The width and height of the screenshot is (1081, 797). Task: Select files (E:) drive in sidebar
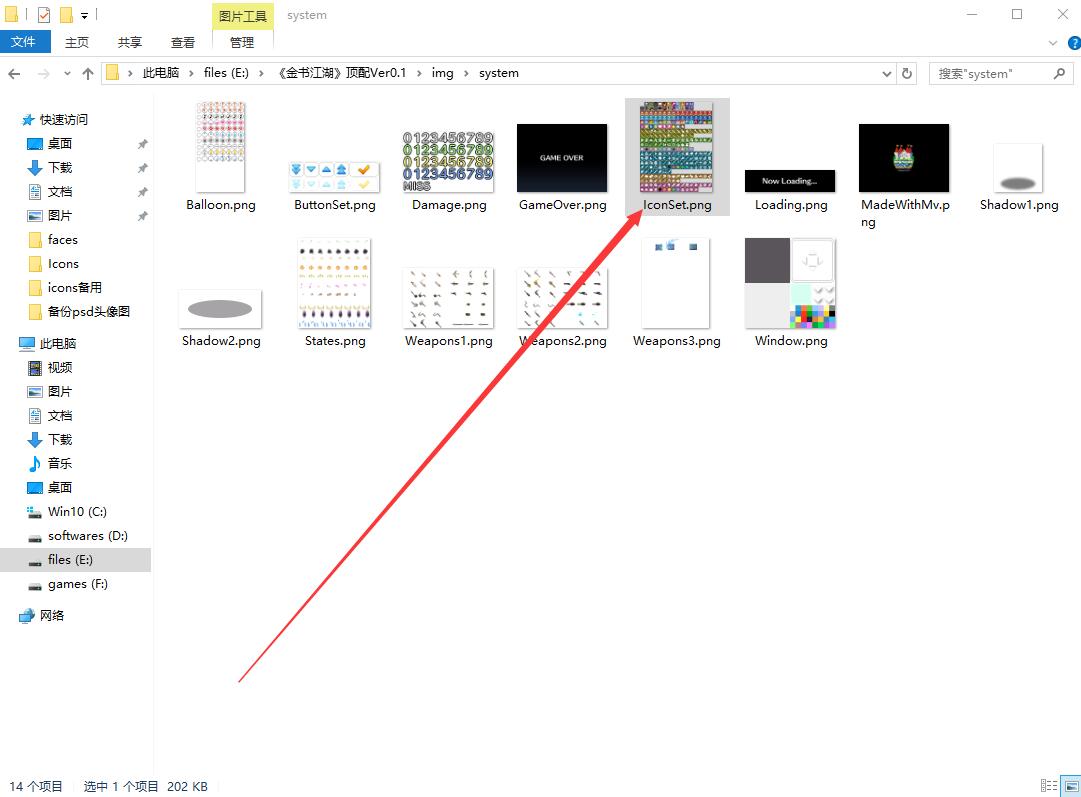(75, 560)
